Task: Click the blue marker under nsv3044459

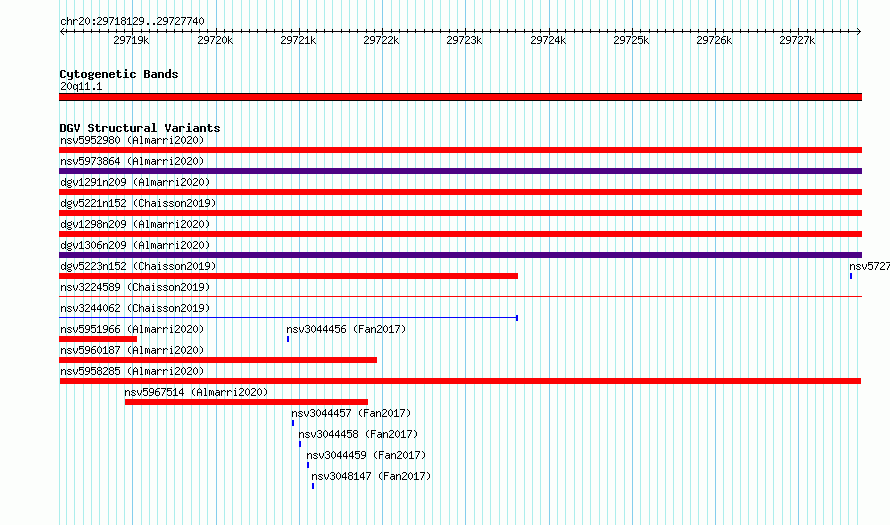Action: click(x=308, y=465)
